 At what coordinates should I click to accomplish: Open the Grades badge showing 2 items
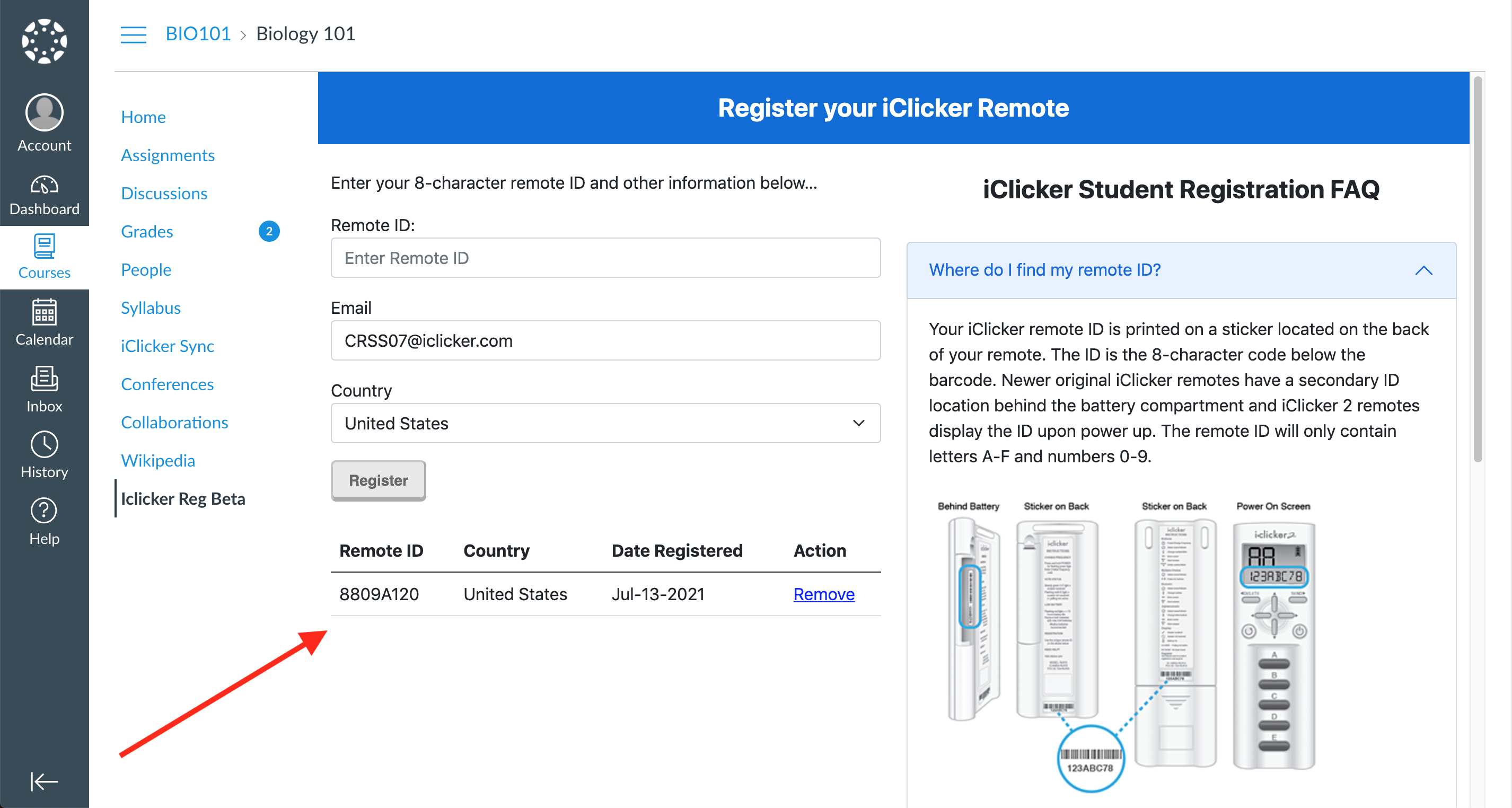(x=269, y=231)
